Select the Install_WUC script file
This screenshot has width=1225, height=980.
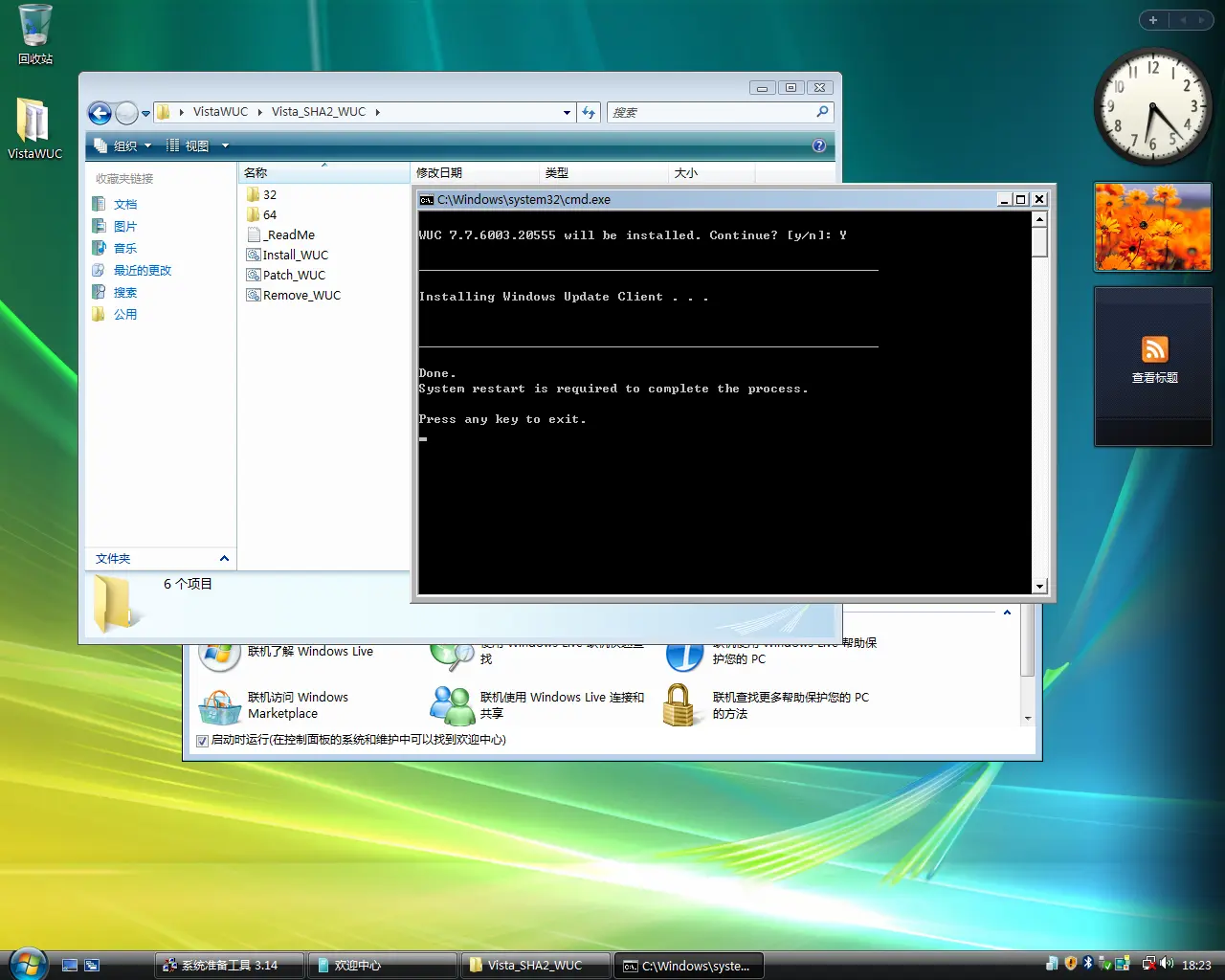(x=287, y=255)
